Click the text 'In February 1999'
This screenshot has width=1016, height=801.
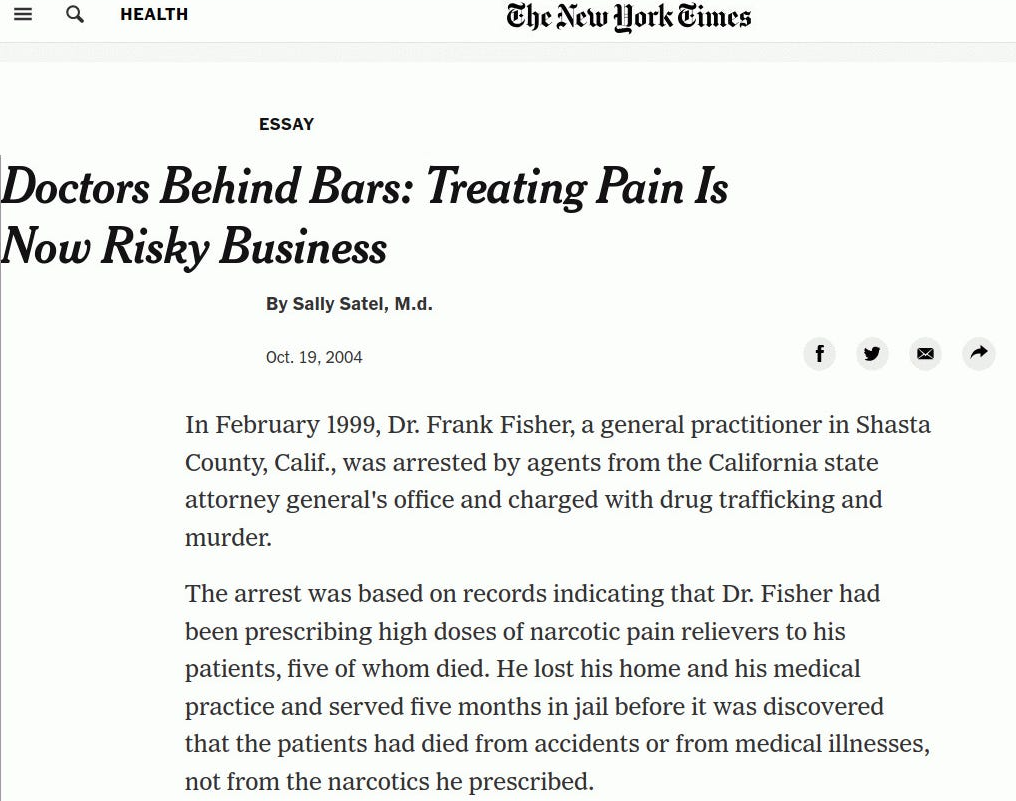pos(267,425)
